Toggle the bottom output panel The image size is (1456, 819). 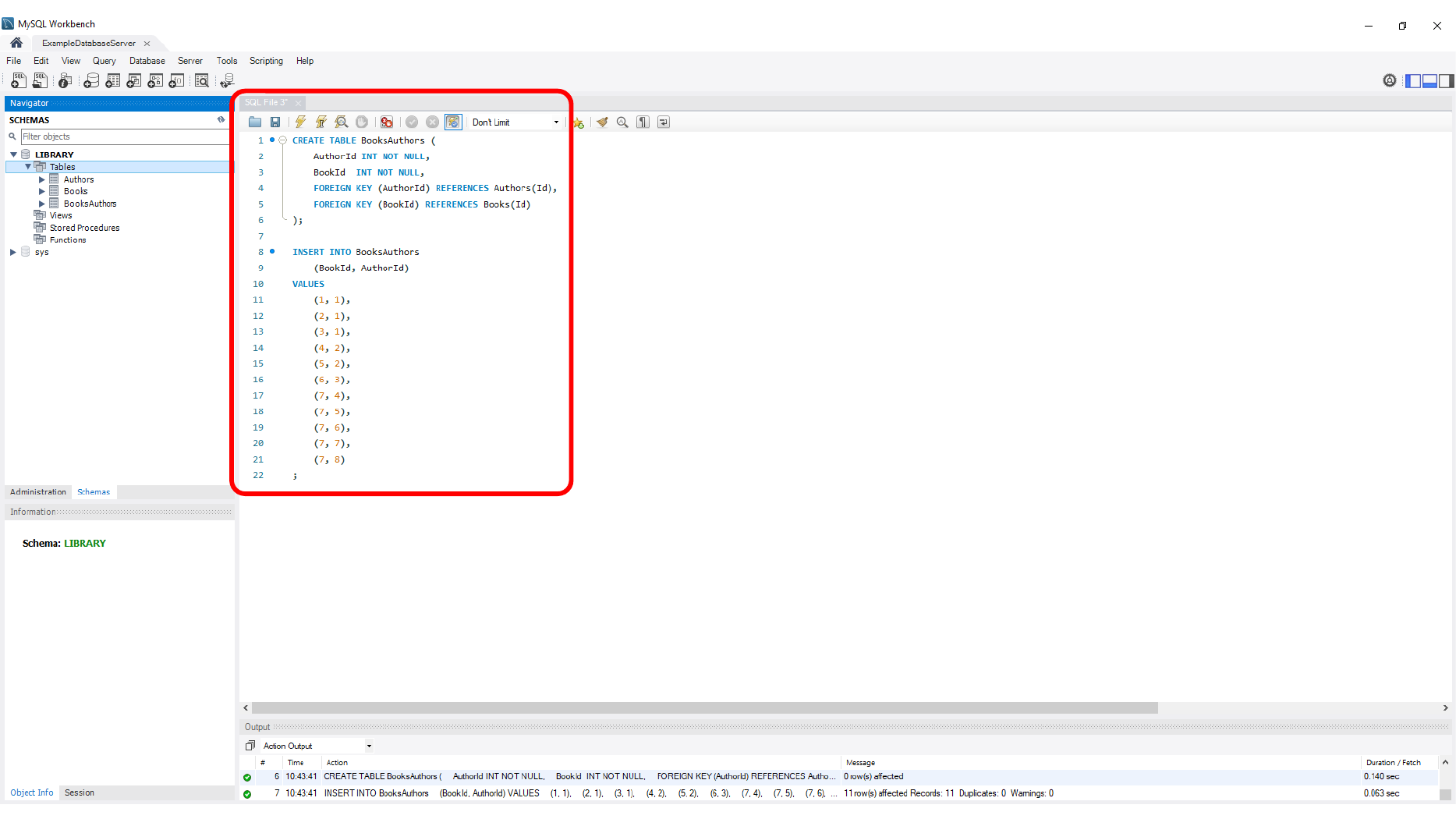1429,81
